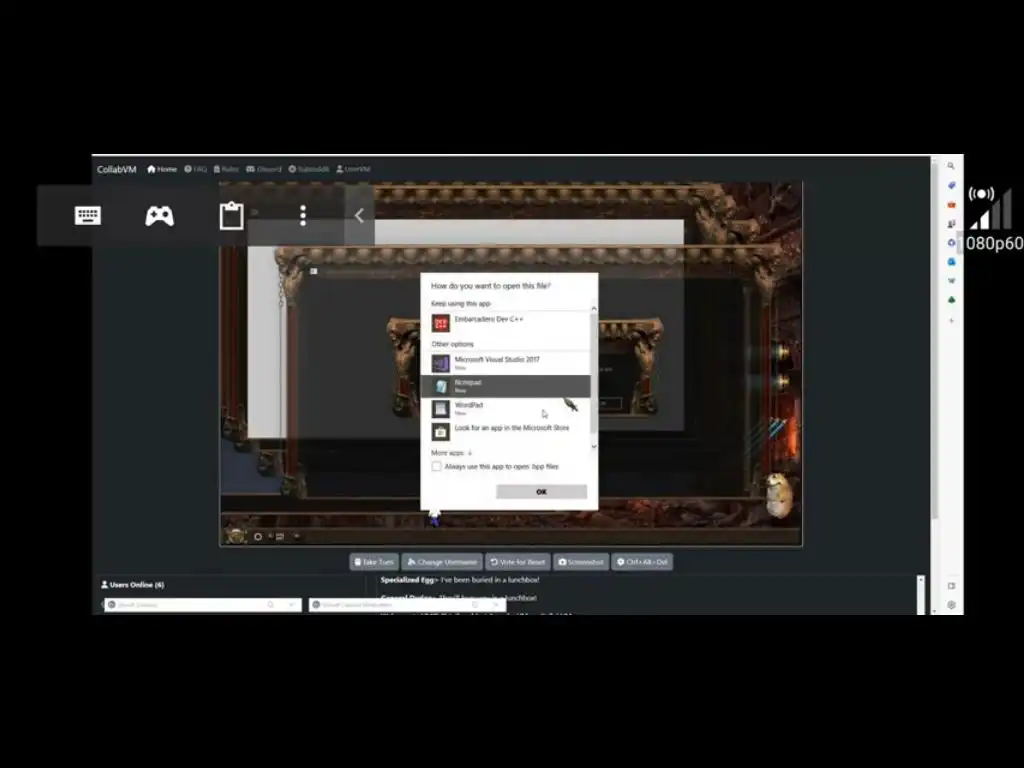Open the clipboard overlay icon
Screen dimensions: 1024x768
[x=231, y=216]
